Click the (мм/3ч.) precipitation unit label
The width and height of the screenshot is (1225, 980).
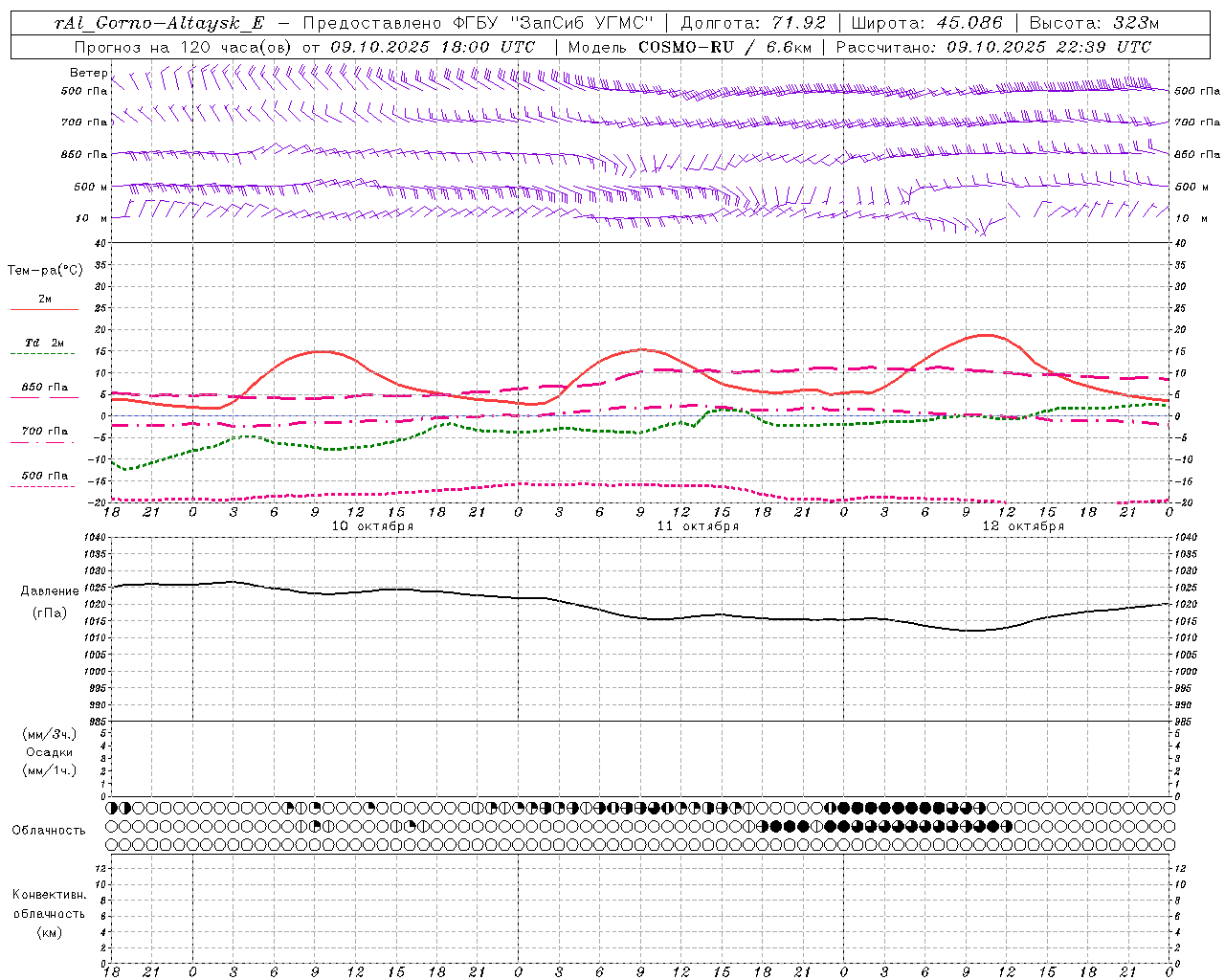coord(50,734)
